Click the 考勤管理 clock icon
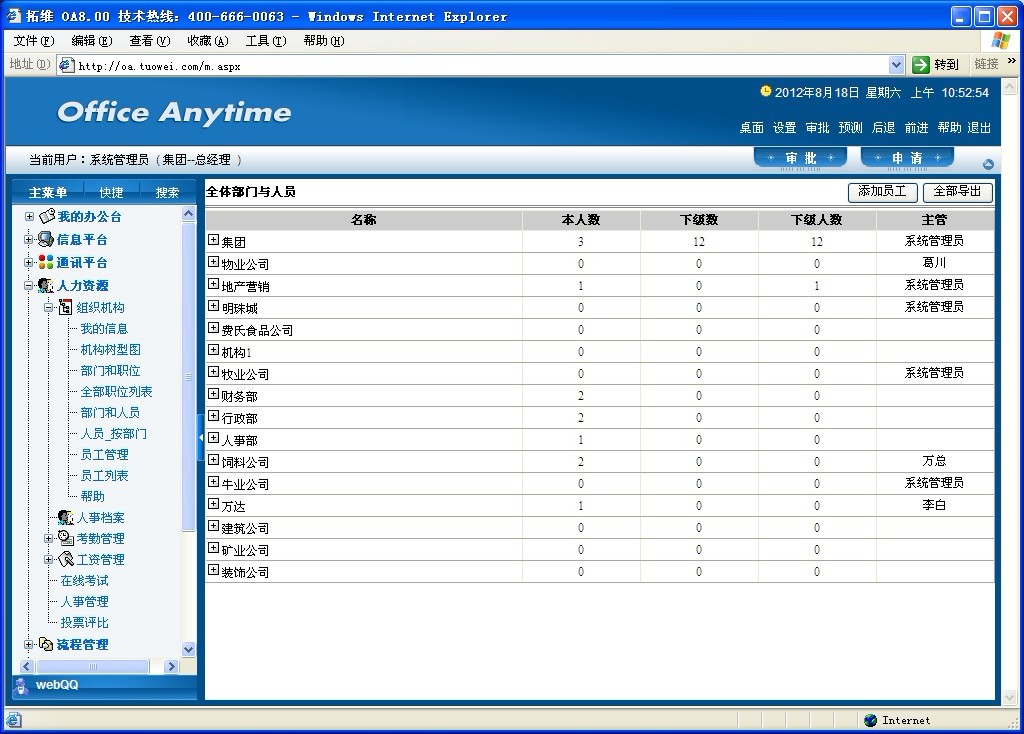This screenshot has width=1024, height=734. pos(66,538)
